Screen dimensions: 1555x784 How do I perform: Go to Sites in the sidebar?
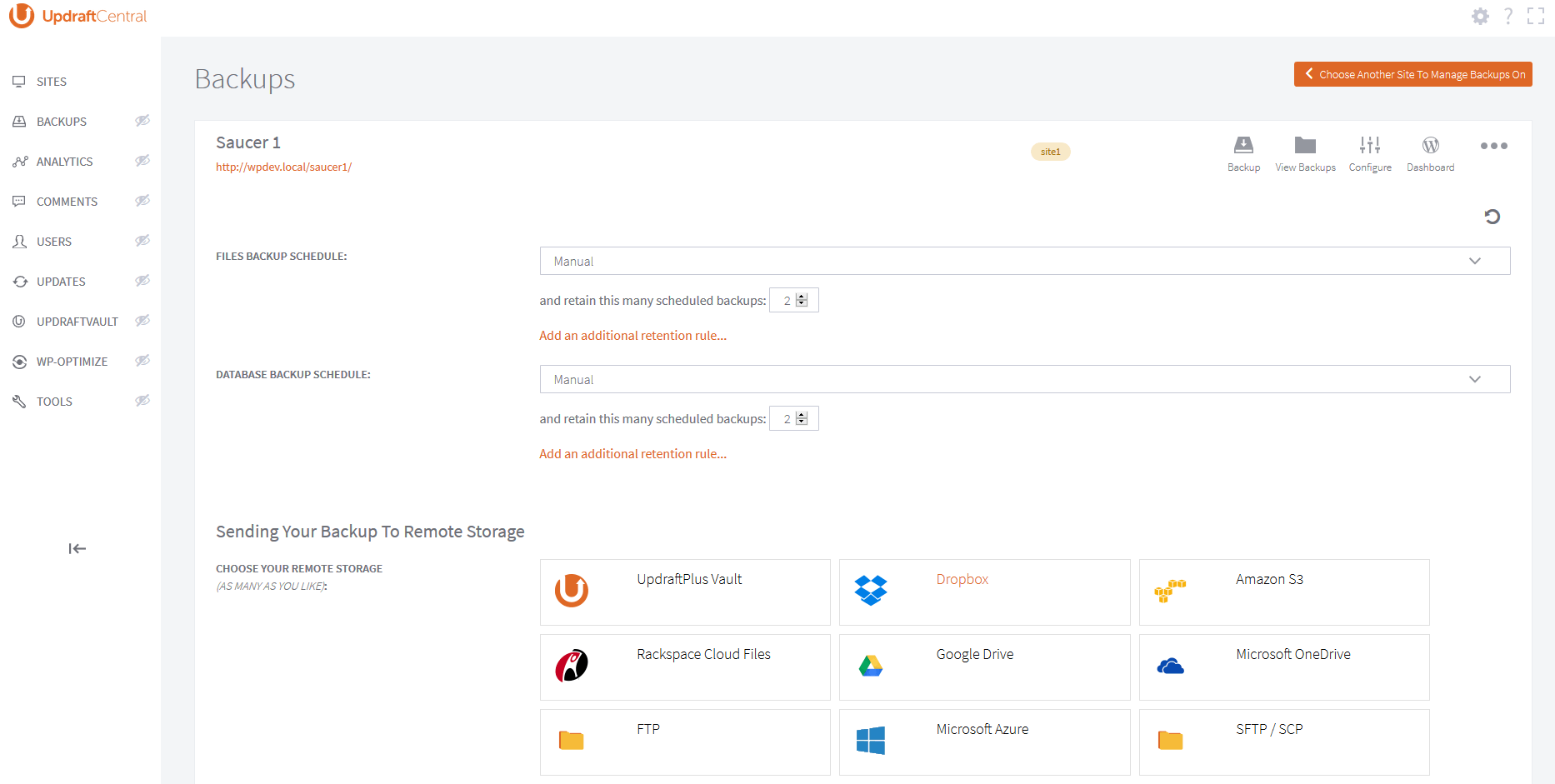click(52, 82)
